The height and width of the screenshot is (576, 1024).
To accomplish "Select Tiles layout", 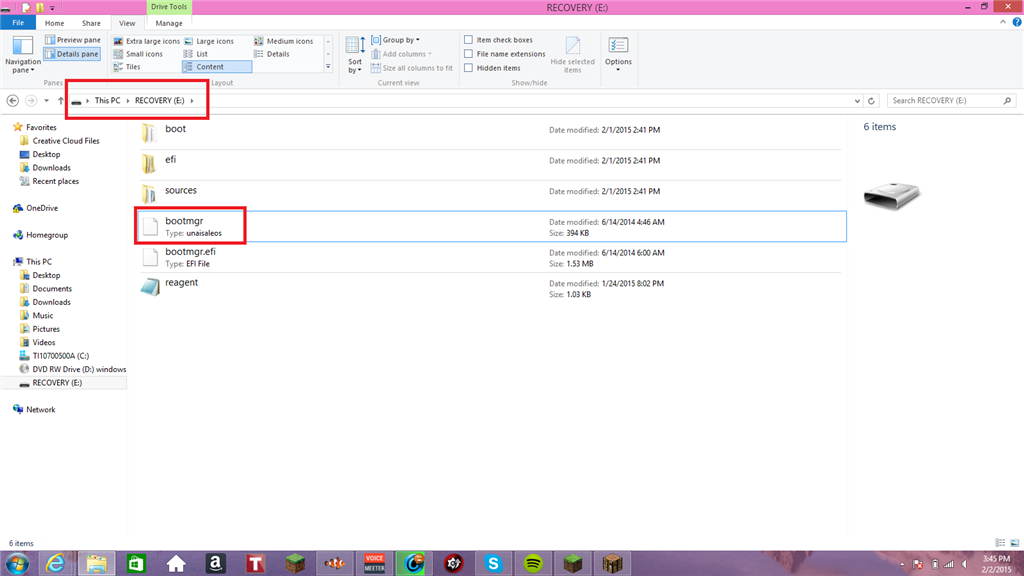I will (127, 67).
